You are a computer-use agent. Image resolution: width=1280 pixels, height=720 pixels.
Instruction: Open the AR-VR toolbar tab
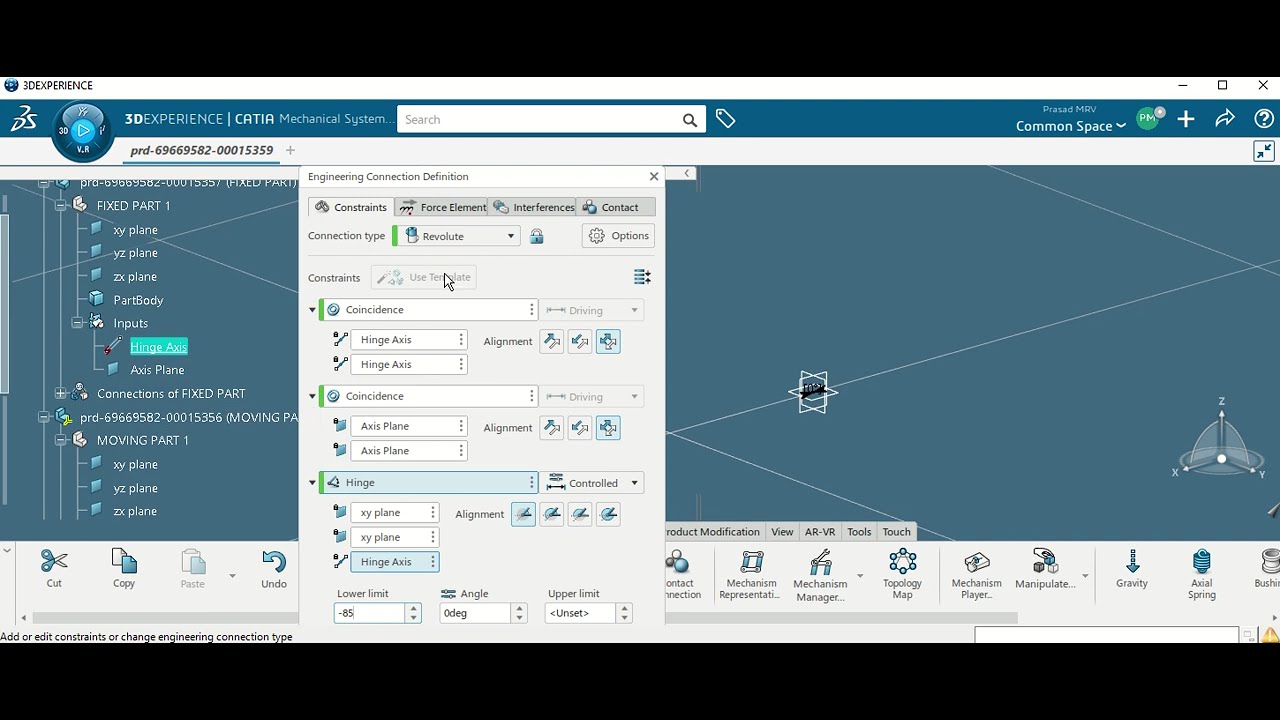(820, 532)
